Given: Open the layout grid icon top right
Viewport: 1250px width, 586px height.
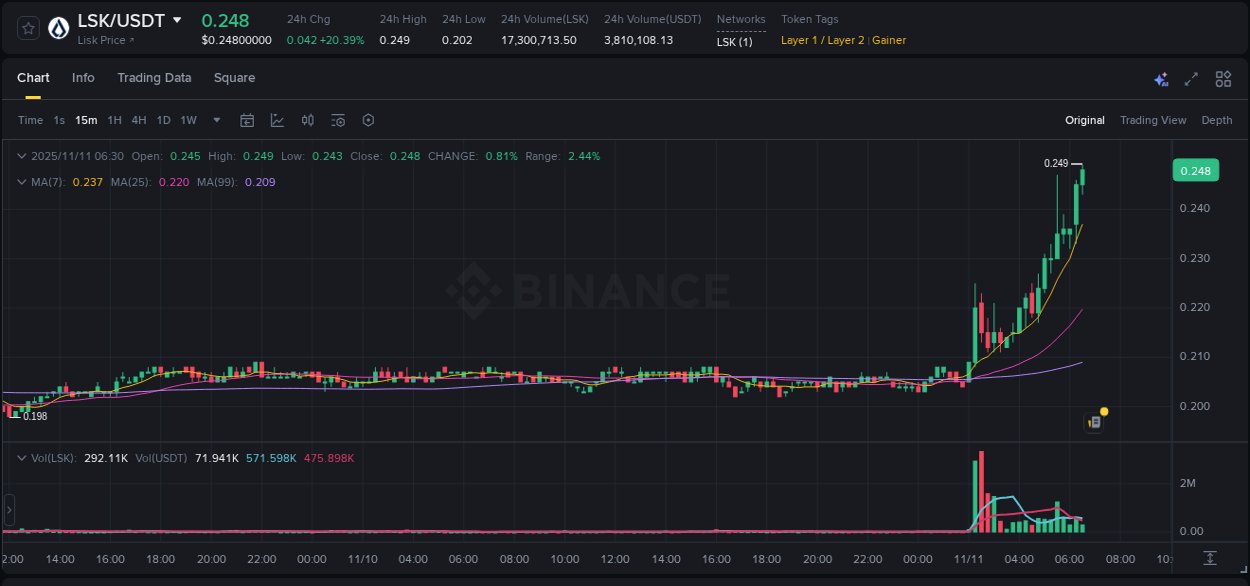Looking at the screenshot, I should (1222, 78).
